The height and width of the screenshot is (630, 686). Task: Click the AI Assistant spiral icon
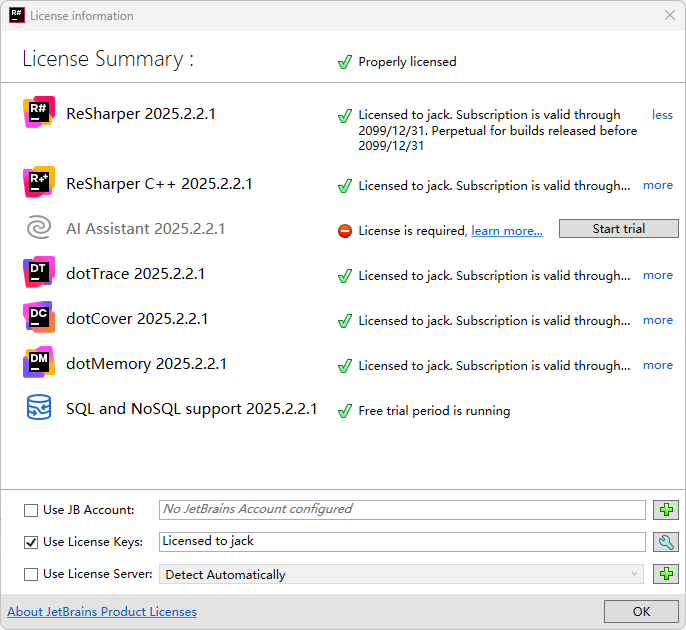(39, 229)
